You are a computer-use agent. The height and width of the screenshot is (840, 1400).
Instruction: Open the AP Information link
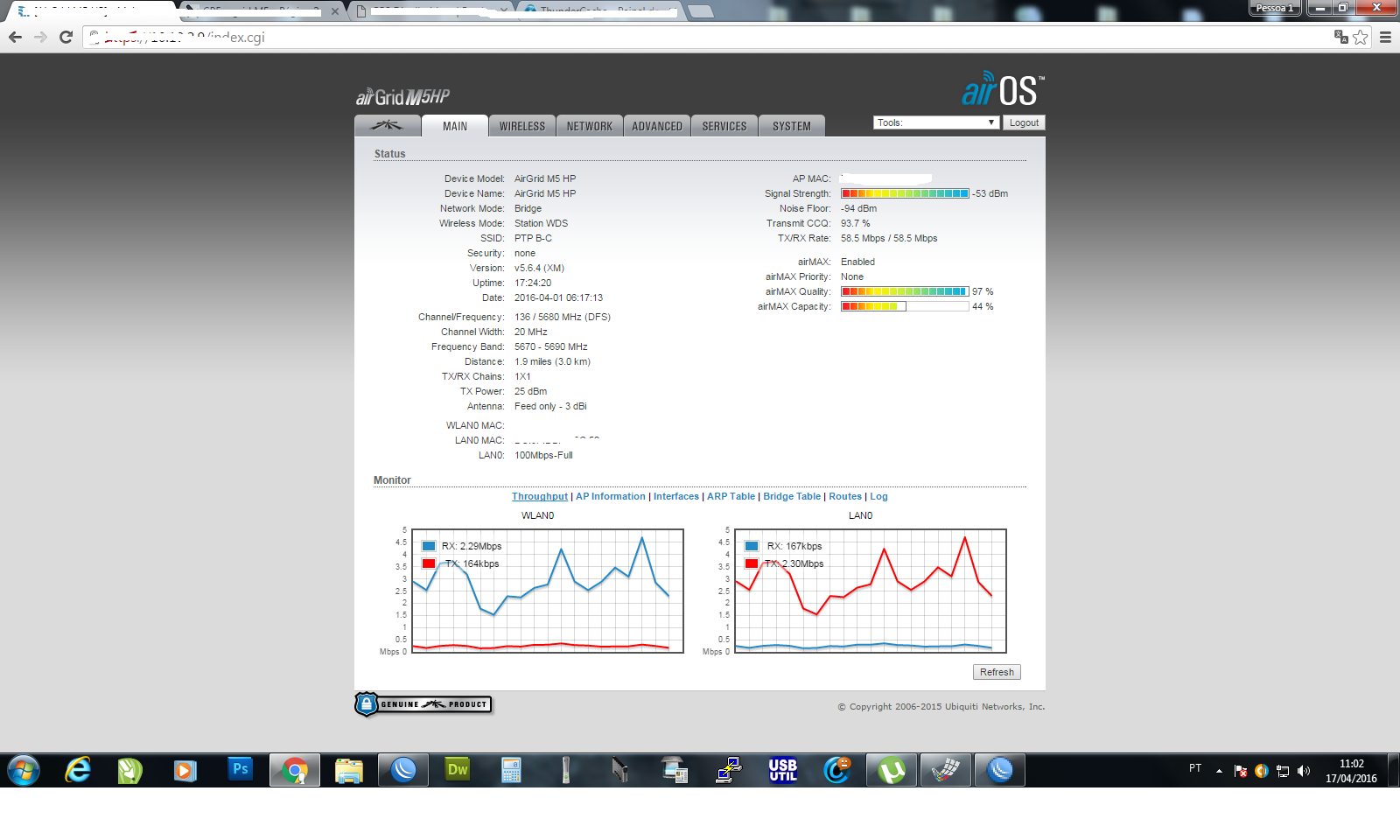click(x=611, y=496)
